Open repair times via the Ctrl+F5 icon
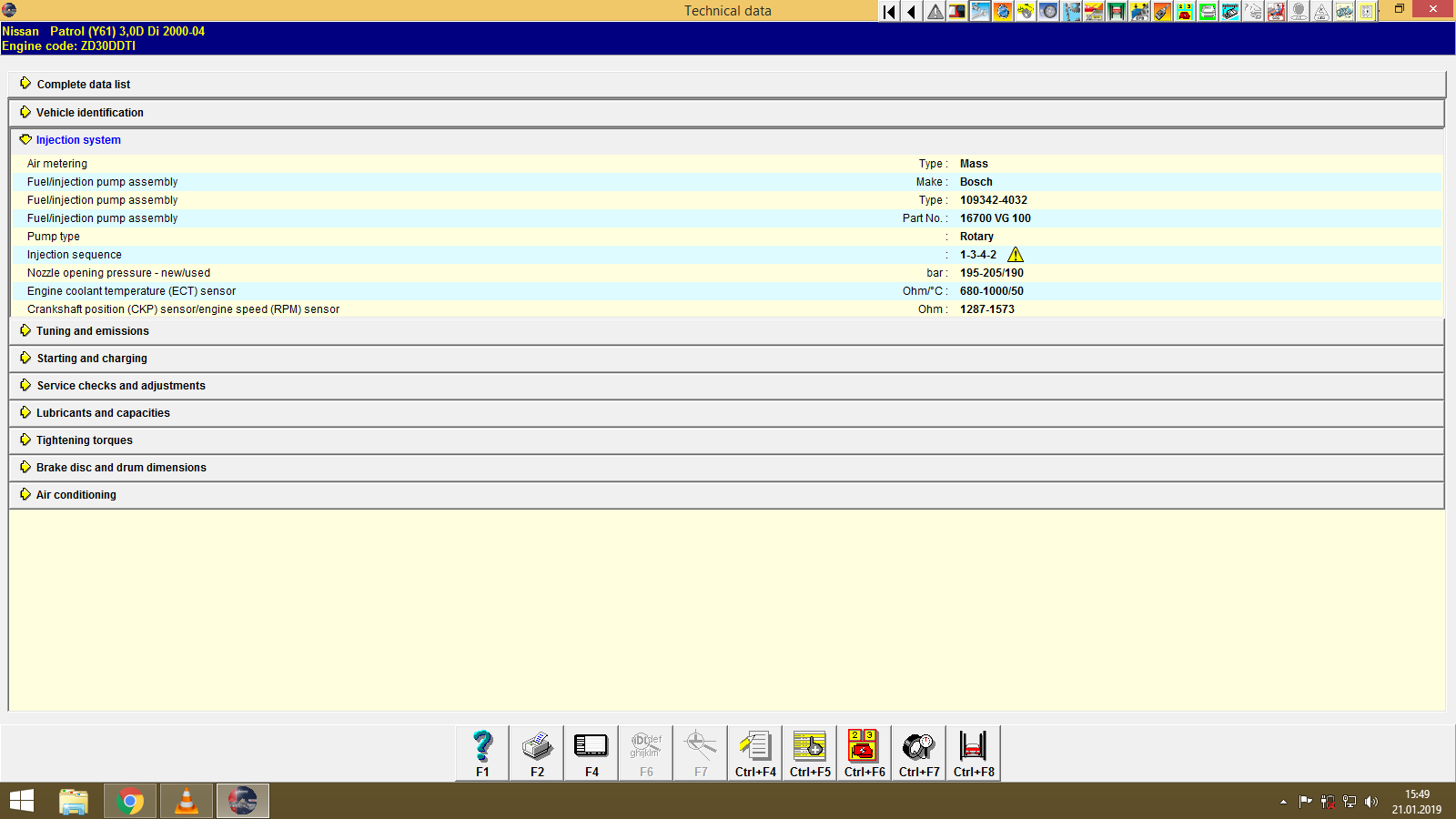The width and height of the screenshot is (1456, 819). click(809, 746)
